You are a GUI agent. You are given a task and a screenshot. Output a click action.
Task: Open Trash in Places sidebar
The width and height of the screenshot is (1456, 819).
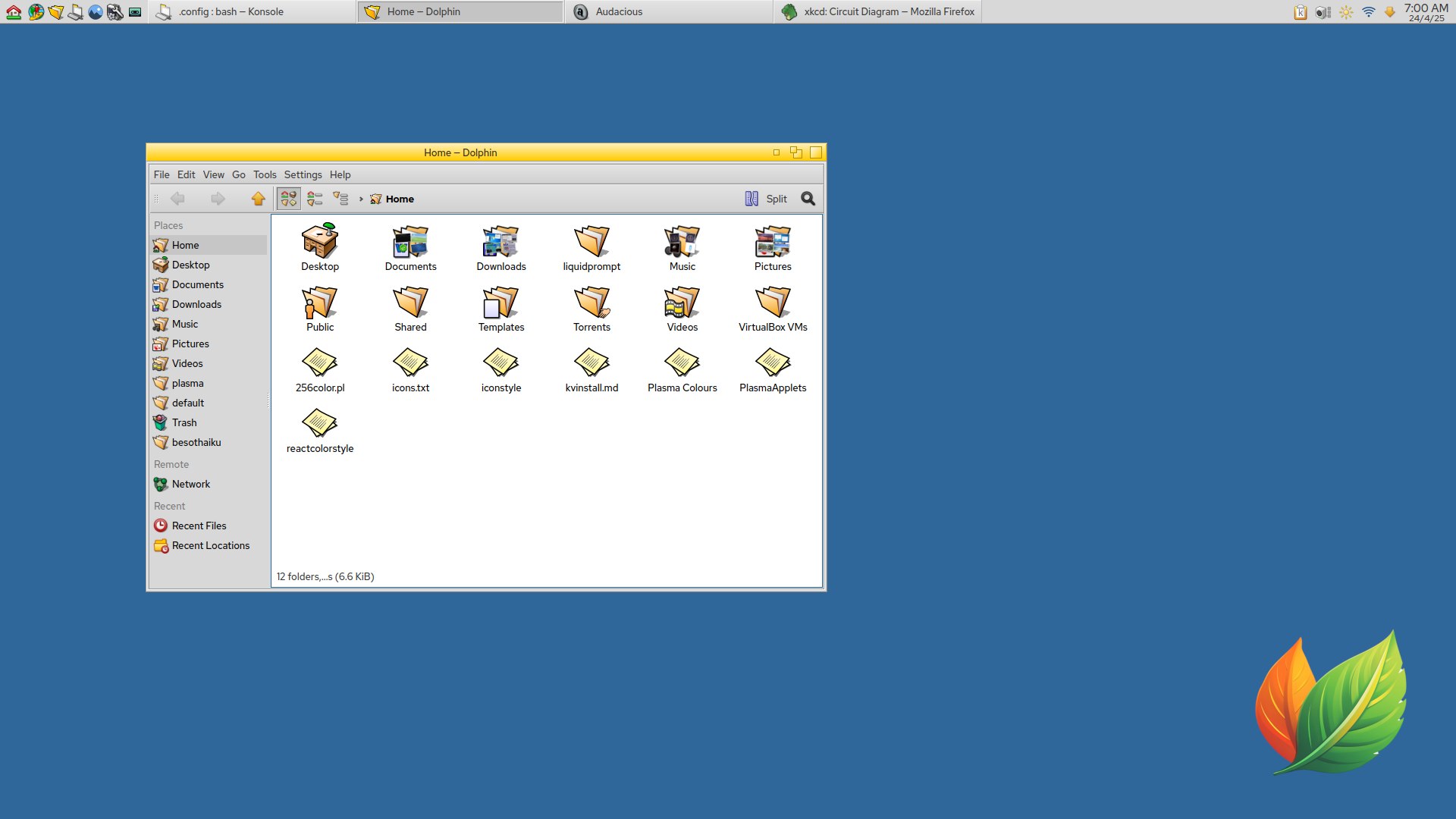coord(209,422)
